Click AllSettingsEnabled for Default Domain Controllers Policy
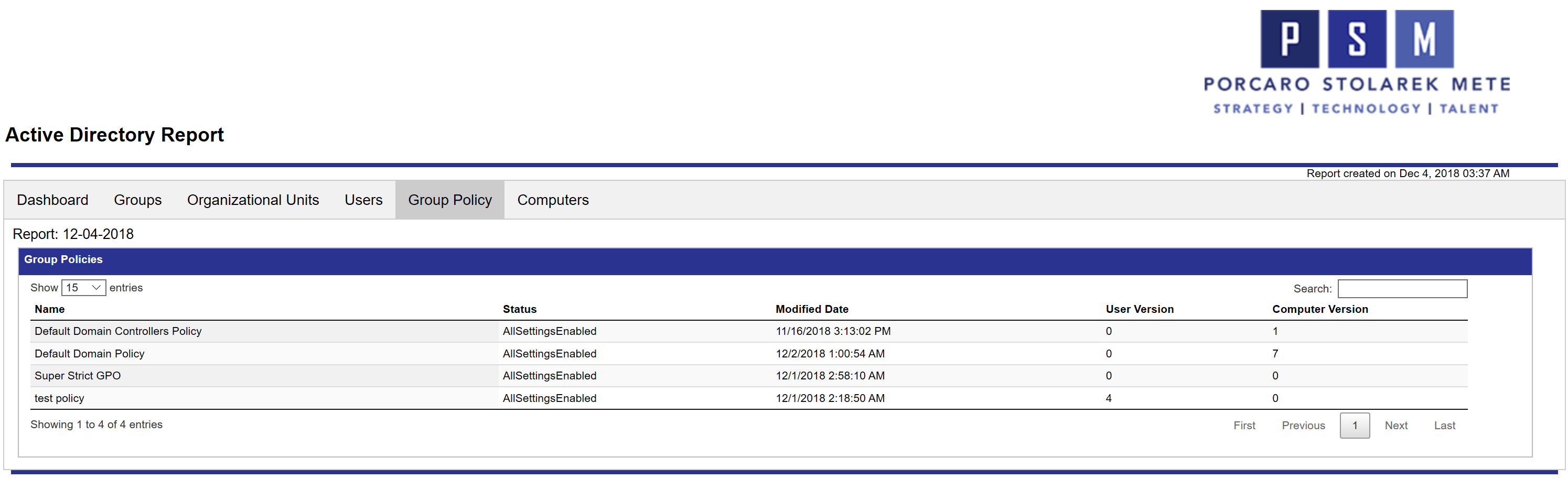The width and height of the screenshot is (1568, 479). [x=550, y=331]
